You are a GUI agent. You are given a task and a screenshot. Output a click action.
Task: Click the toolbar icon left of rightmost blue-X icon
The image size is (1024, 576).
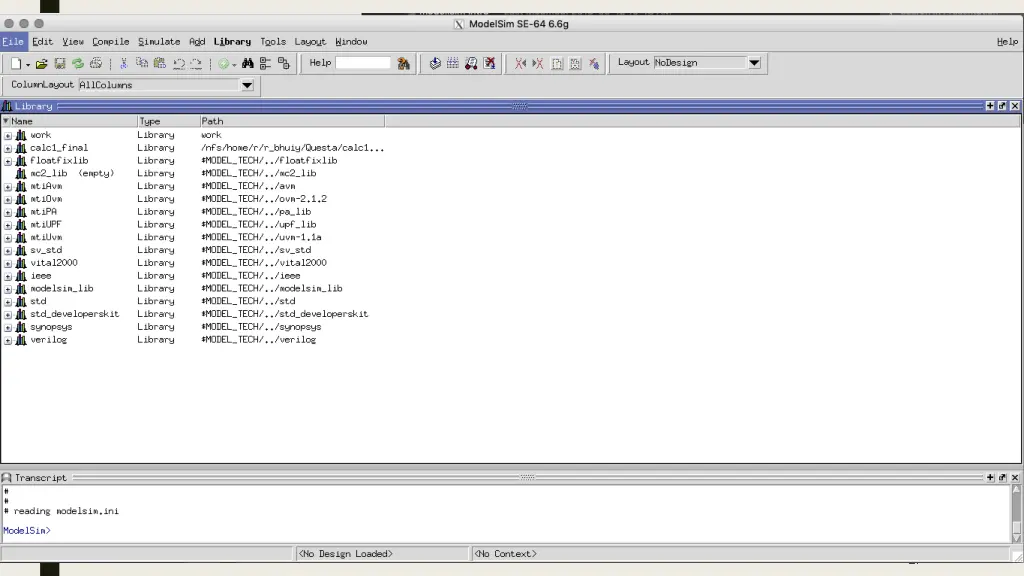point(575,63)
